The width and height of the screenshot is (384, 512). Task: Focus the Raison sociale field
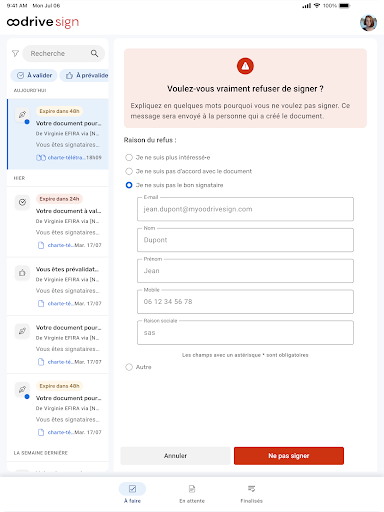coord(245,333)
